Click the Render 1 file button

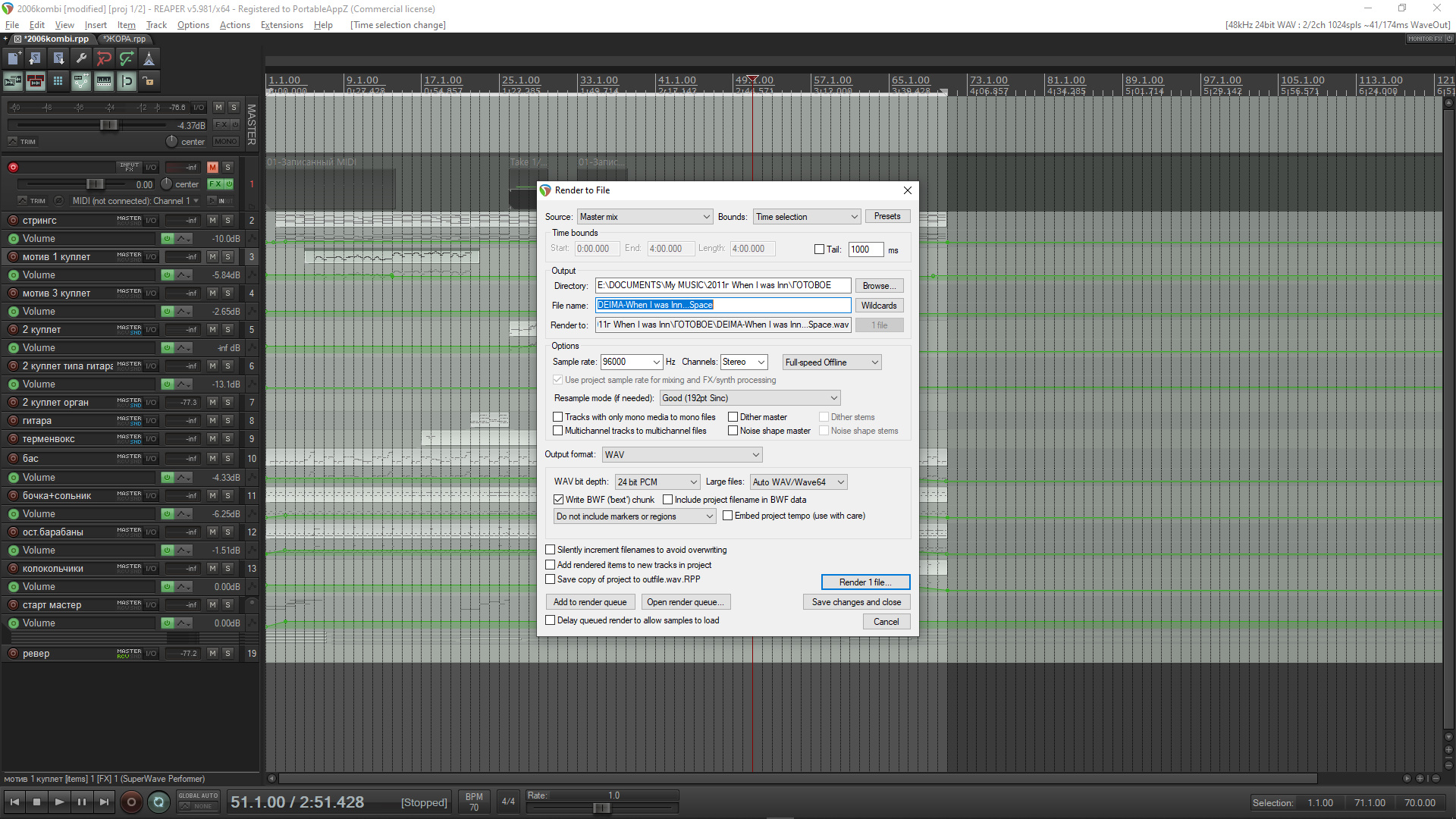[864, 582]
